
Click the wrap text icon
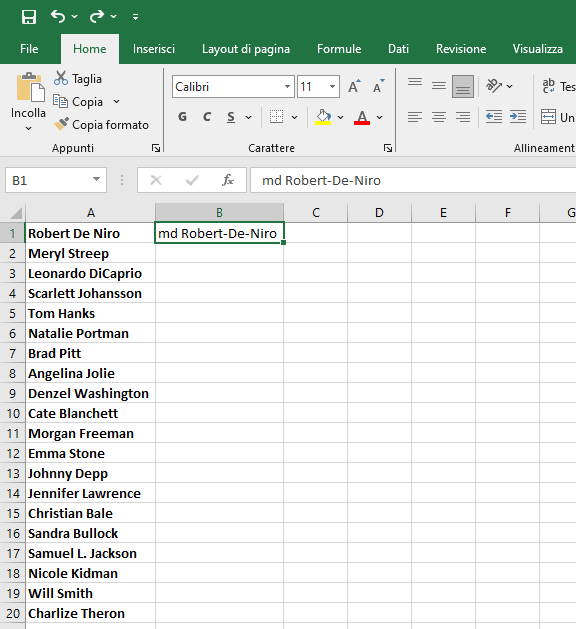coord(548,86)
